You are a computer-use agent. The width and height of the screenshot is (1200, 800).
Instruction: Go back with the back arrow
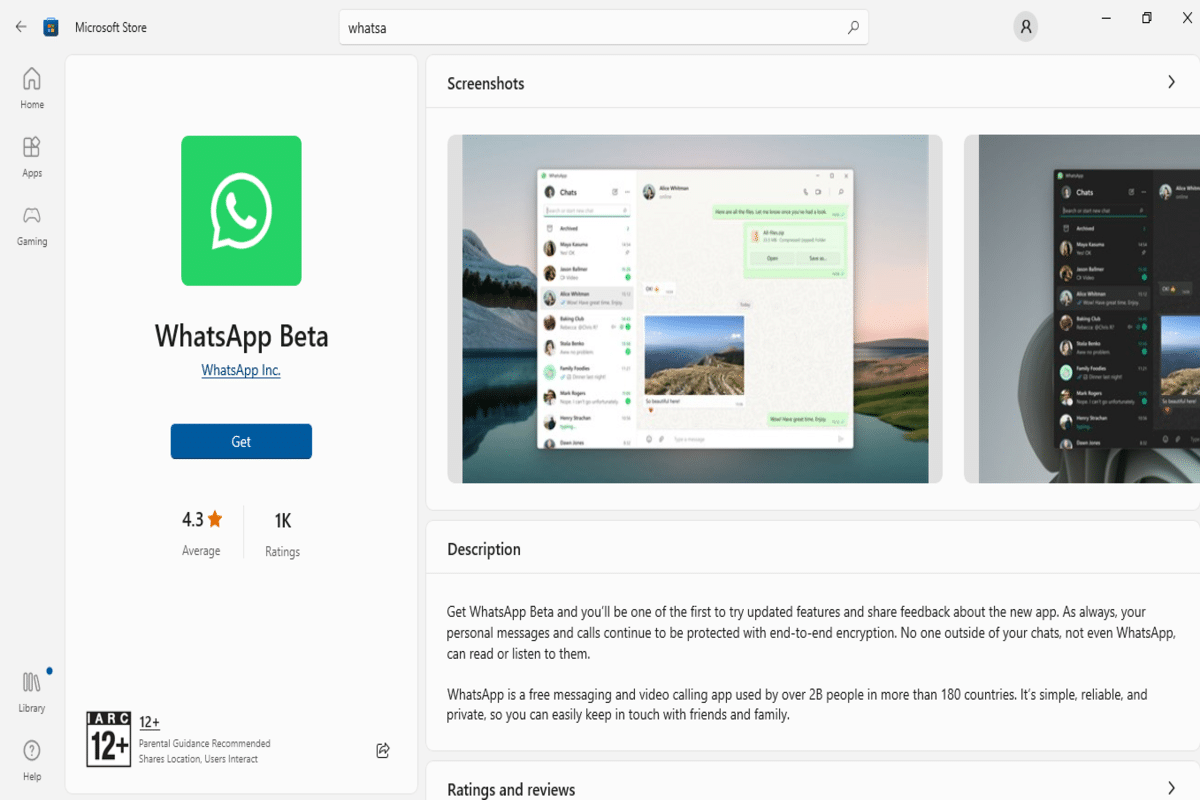coord(21,27)
